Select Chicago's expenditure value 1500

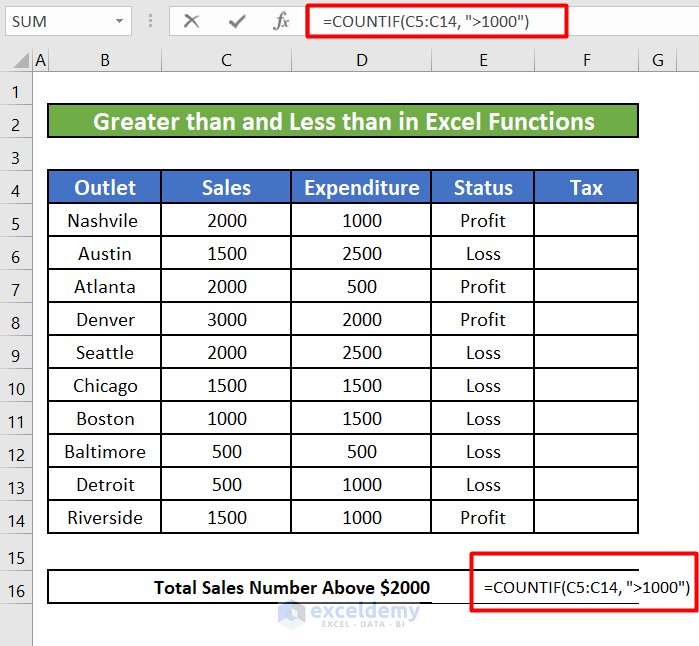[x=362, y=385]
